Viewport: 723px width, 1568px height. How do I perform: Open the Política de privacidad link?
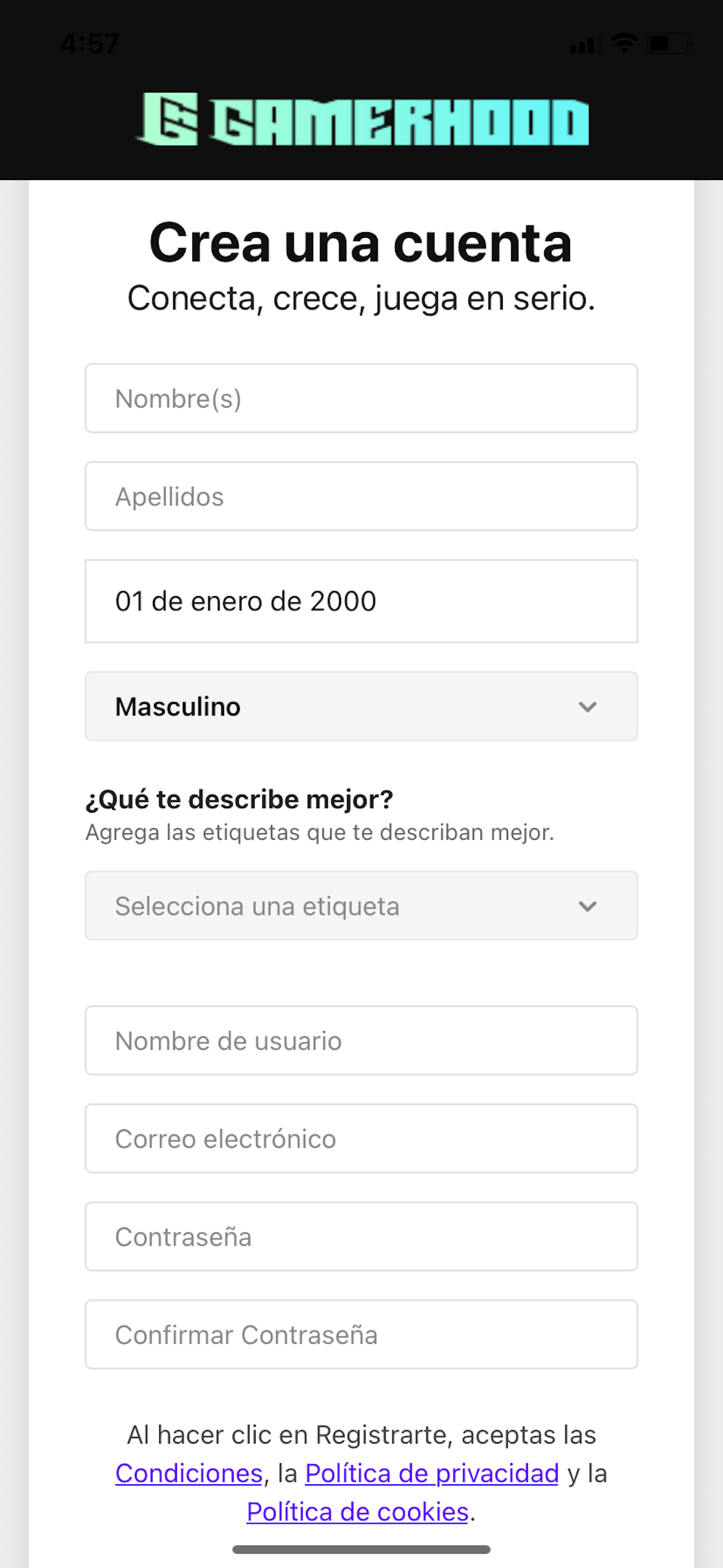click(x=432, y=1474)
